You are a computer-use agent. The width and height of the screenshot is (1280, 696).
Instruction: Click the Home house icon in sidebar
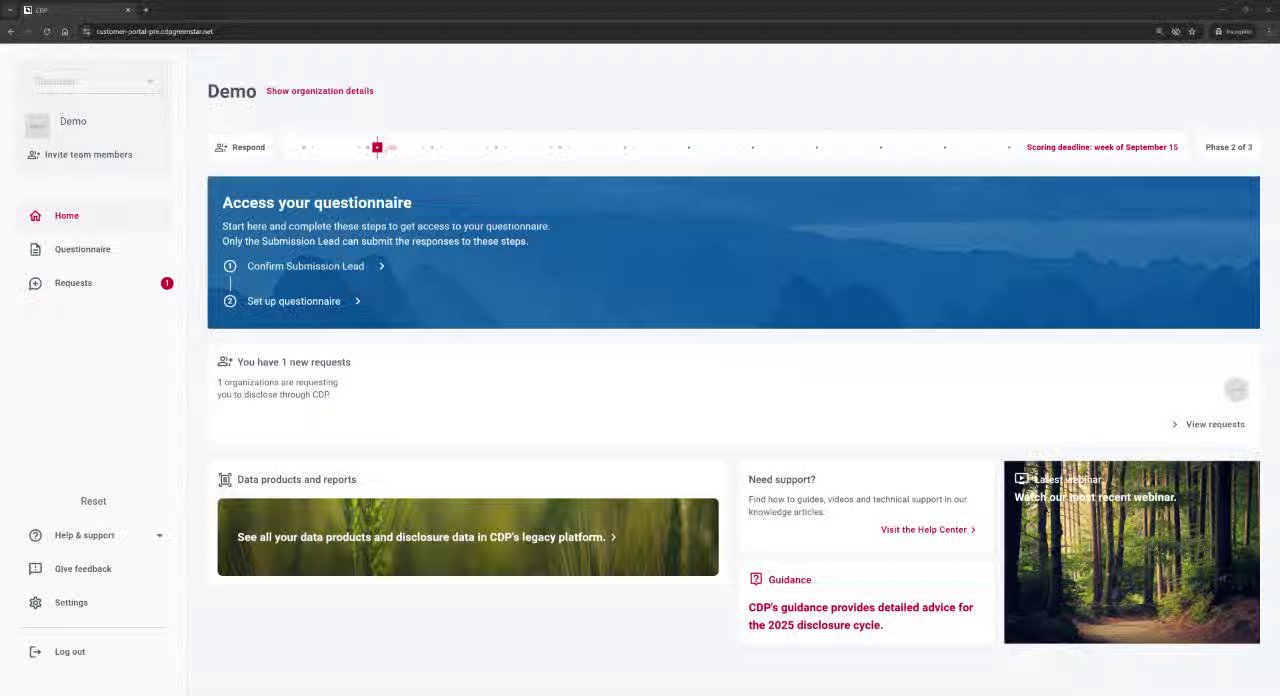point(35,216)
